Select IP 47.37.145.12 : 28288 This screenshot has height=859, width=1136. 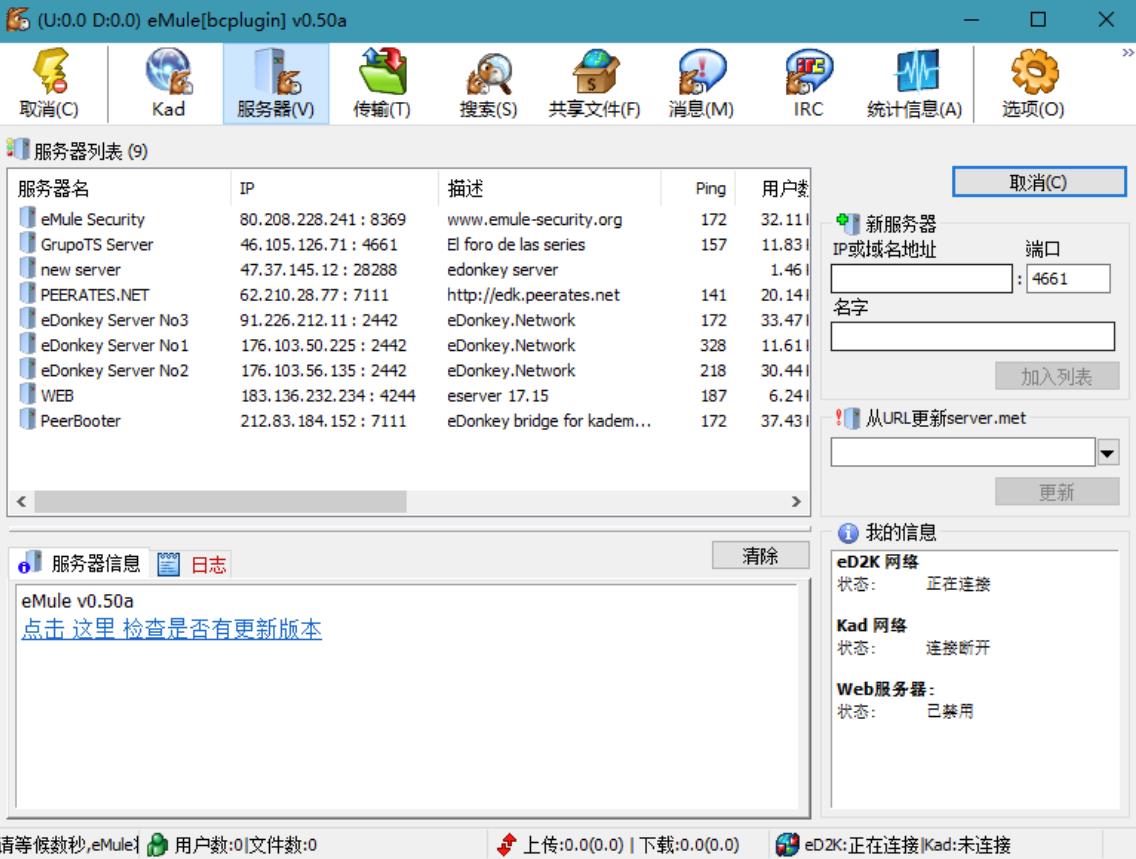318,269
